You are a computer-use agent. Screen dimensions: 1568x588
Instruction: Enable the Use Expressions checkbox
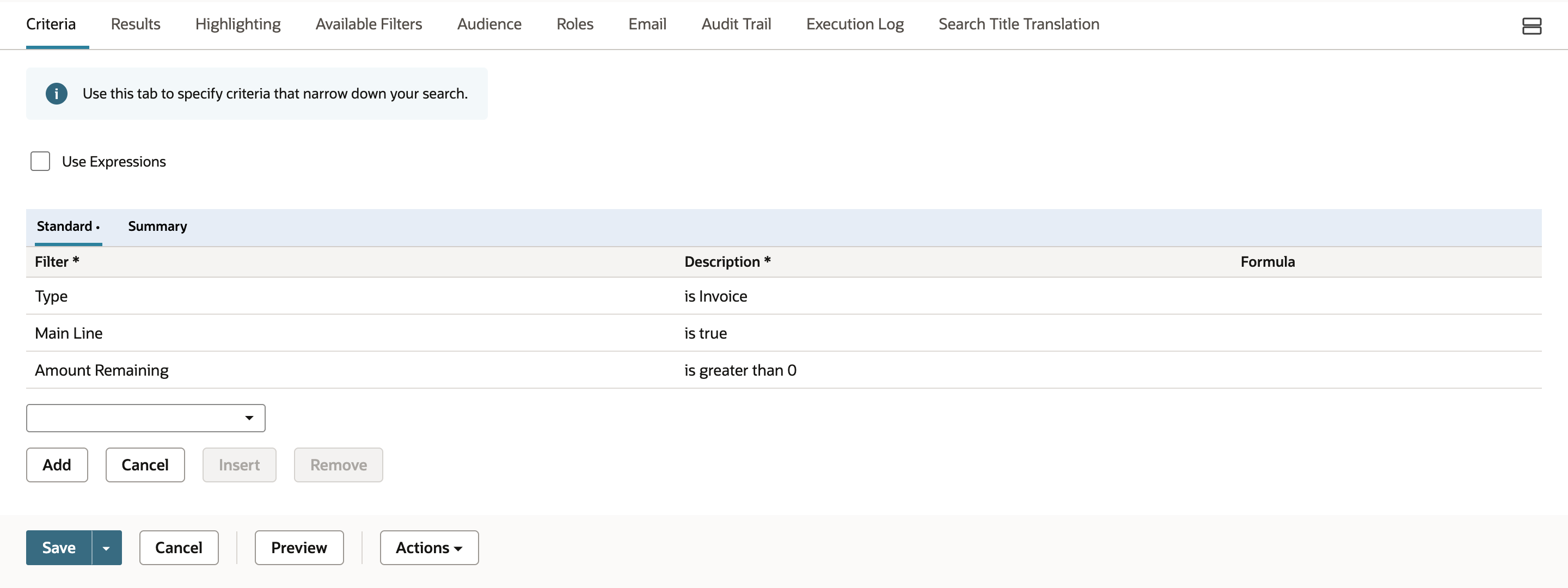coord(40,161)
